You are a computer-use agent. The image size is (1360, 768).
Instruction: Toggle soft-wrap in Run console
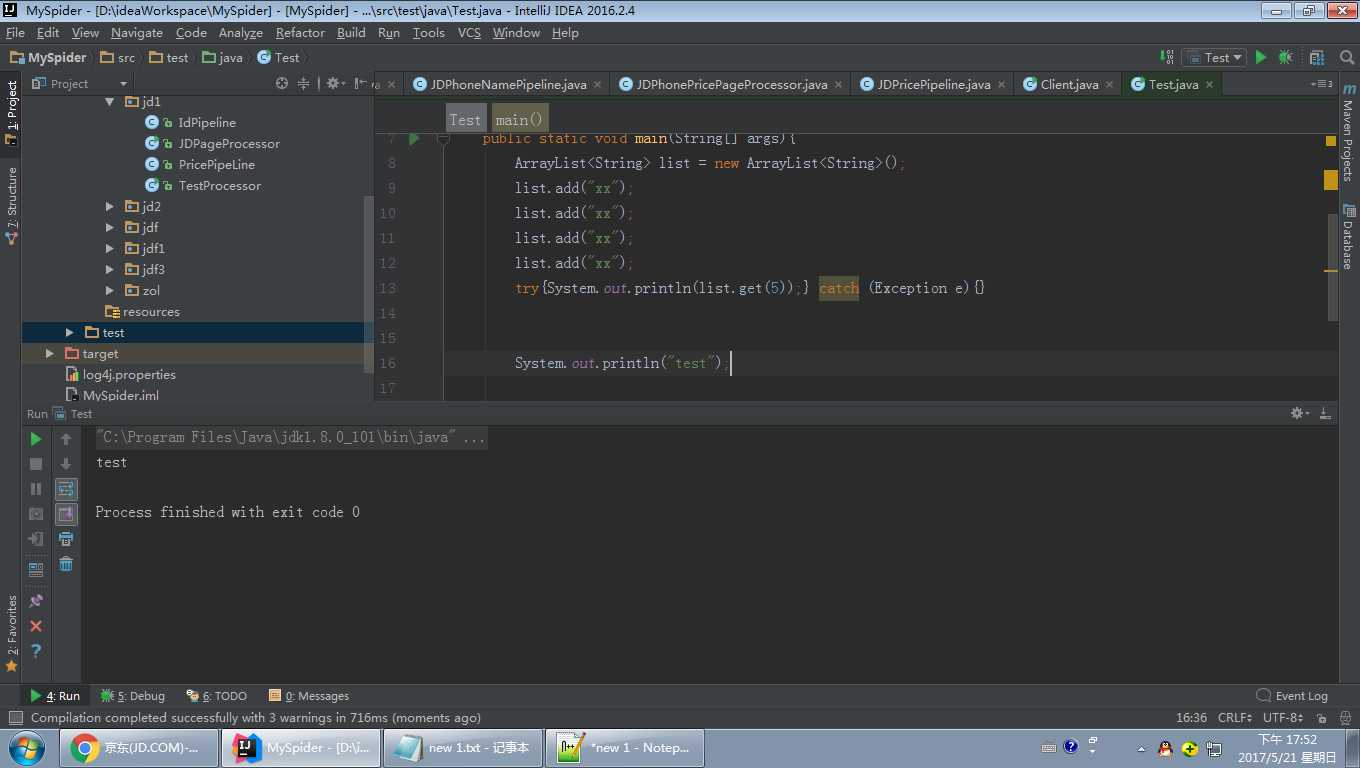point(66,489)
